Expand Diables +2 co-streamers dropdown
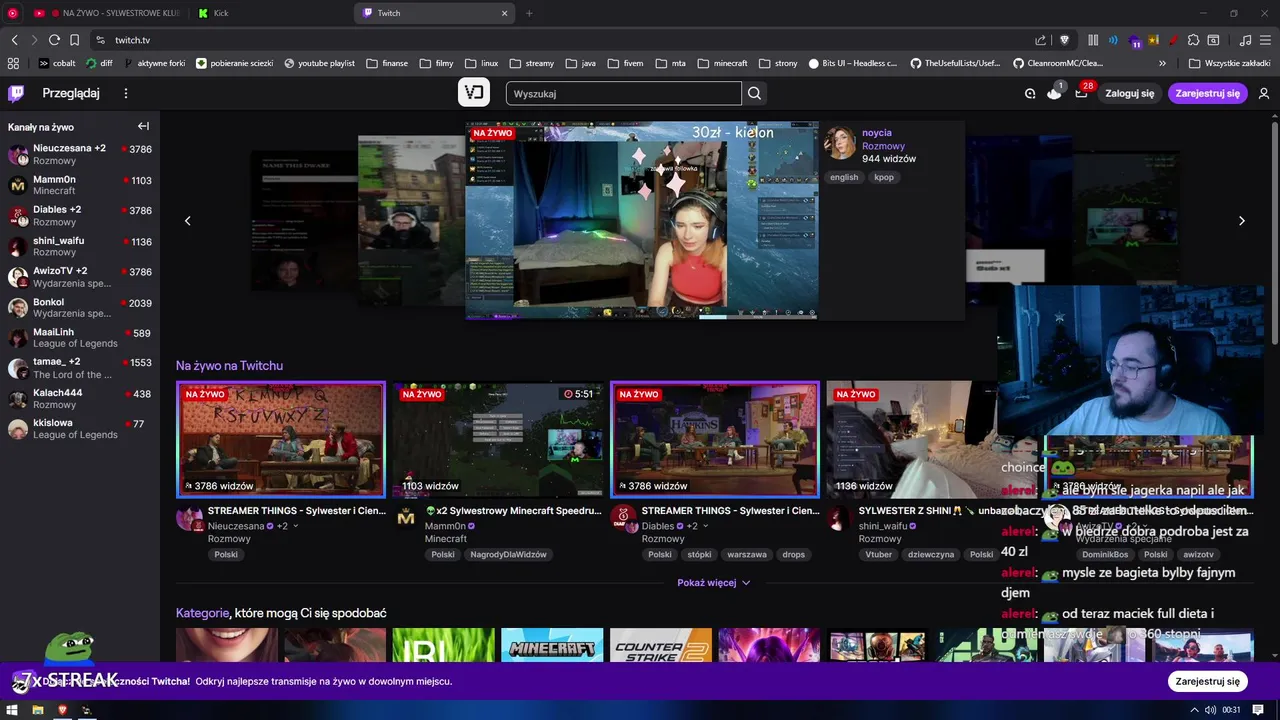Viewport: 1280px width, 720px height. coord(705,526)
